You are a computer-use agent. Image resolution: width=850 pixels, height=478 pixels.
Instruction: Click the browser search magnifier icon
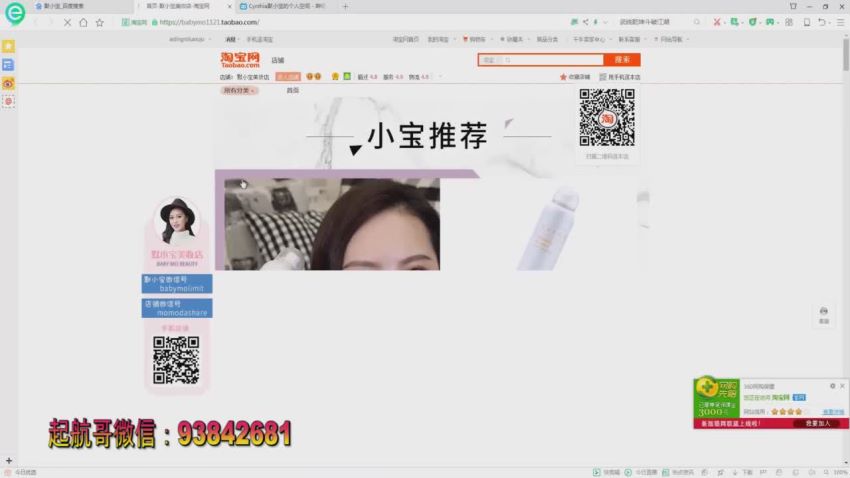point(697,22)
